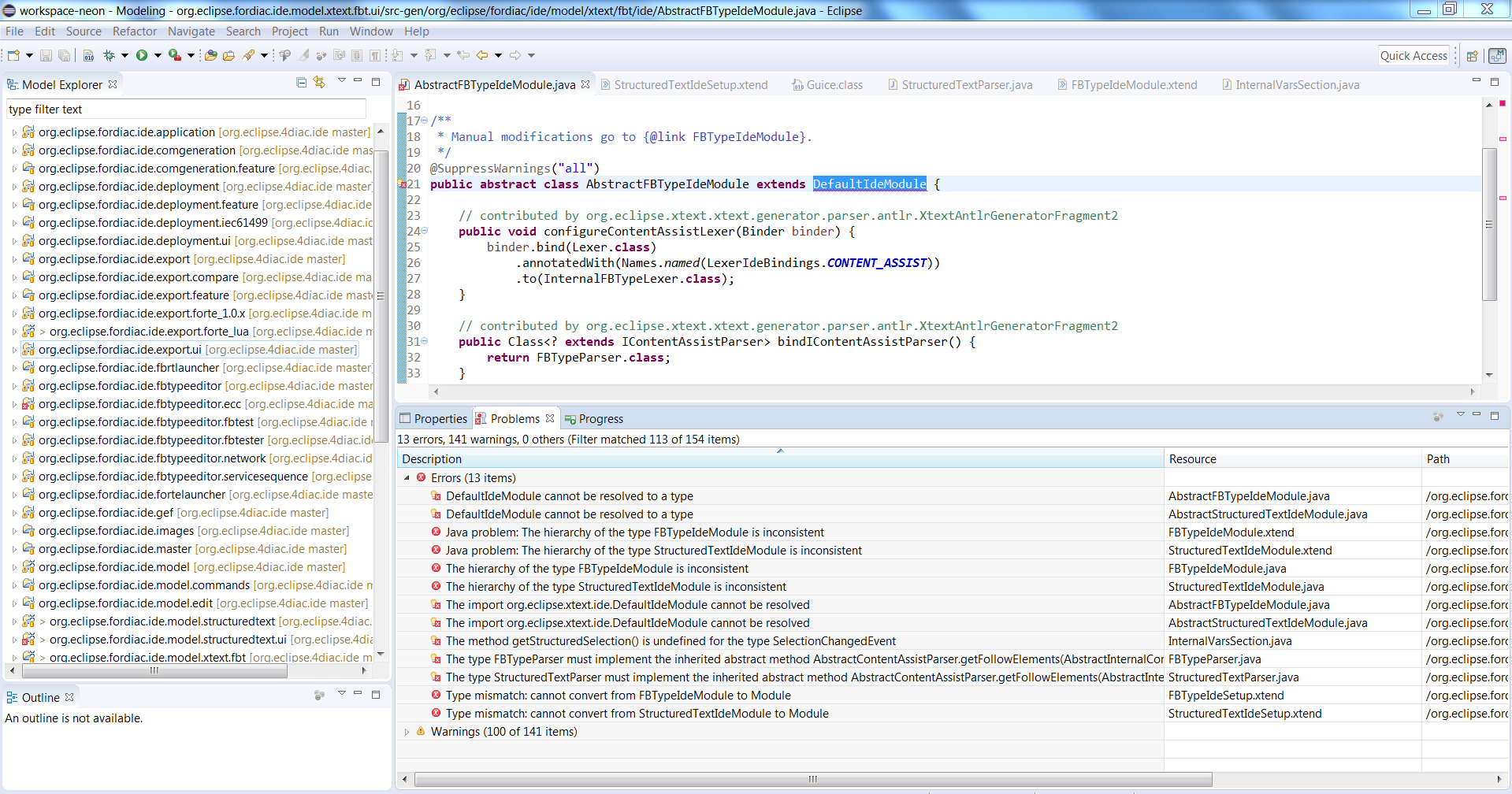Expand org.eclipse.fordiac.ide.application project node
The height and width of the screenshot is (794, 1512).
point(14,132)
